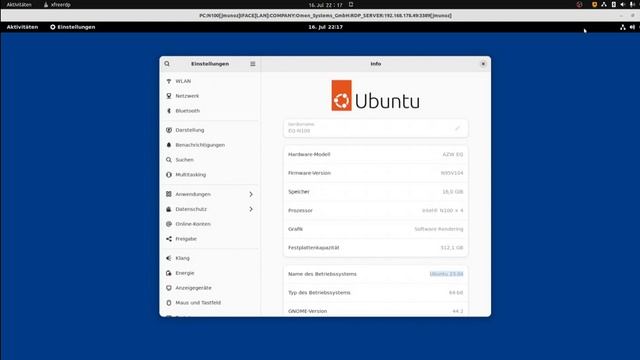
Task: Select Multitasking in the sidebar
Action: pyautogui.click(x=210, y=175)
